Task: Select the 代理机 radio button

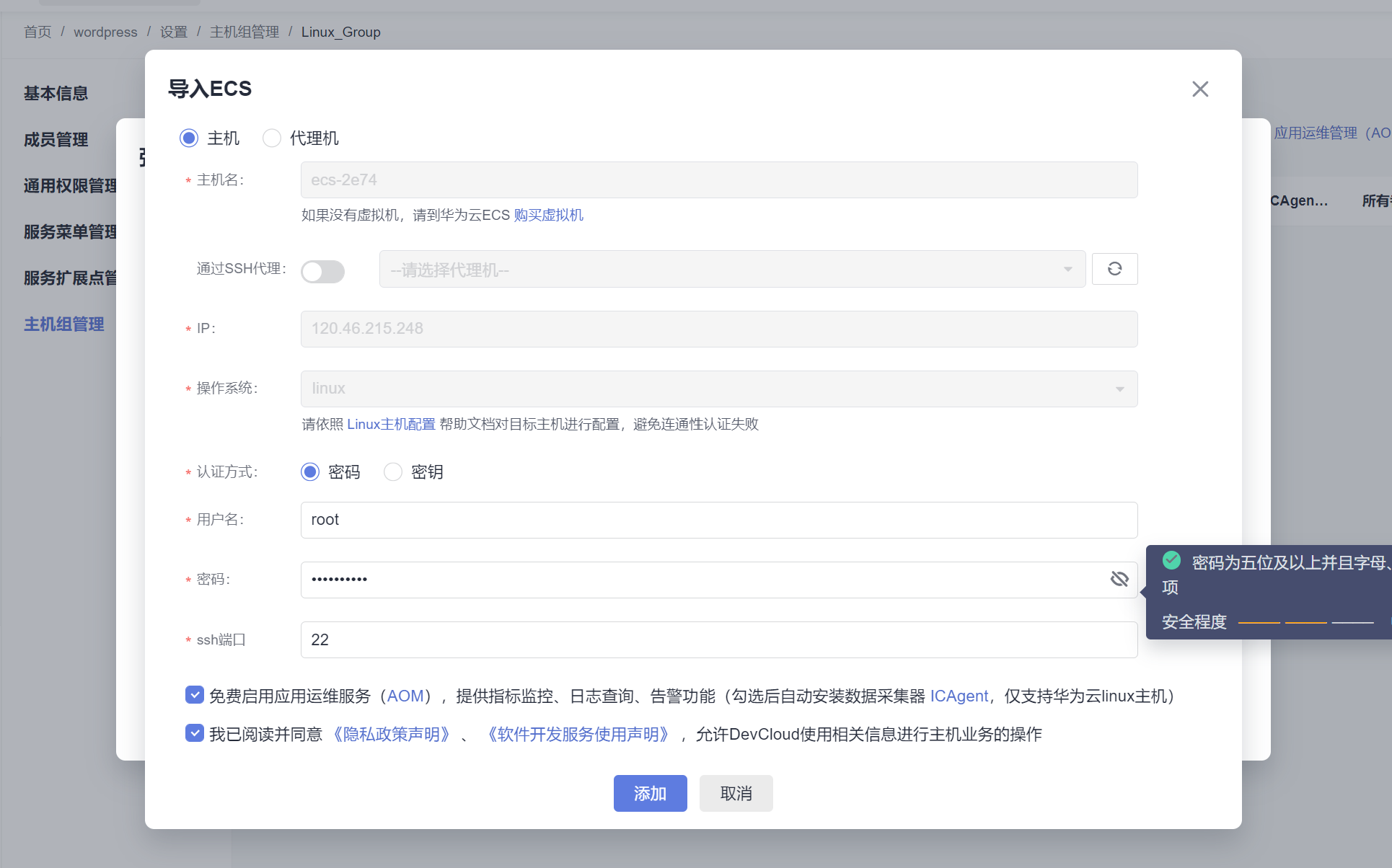Action: (272, 138)
